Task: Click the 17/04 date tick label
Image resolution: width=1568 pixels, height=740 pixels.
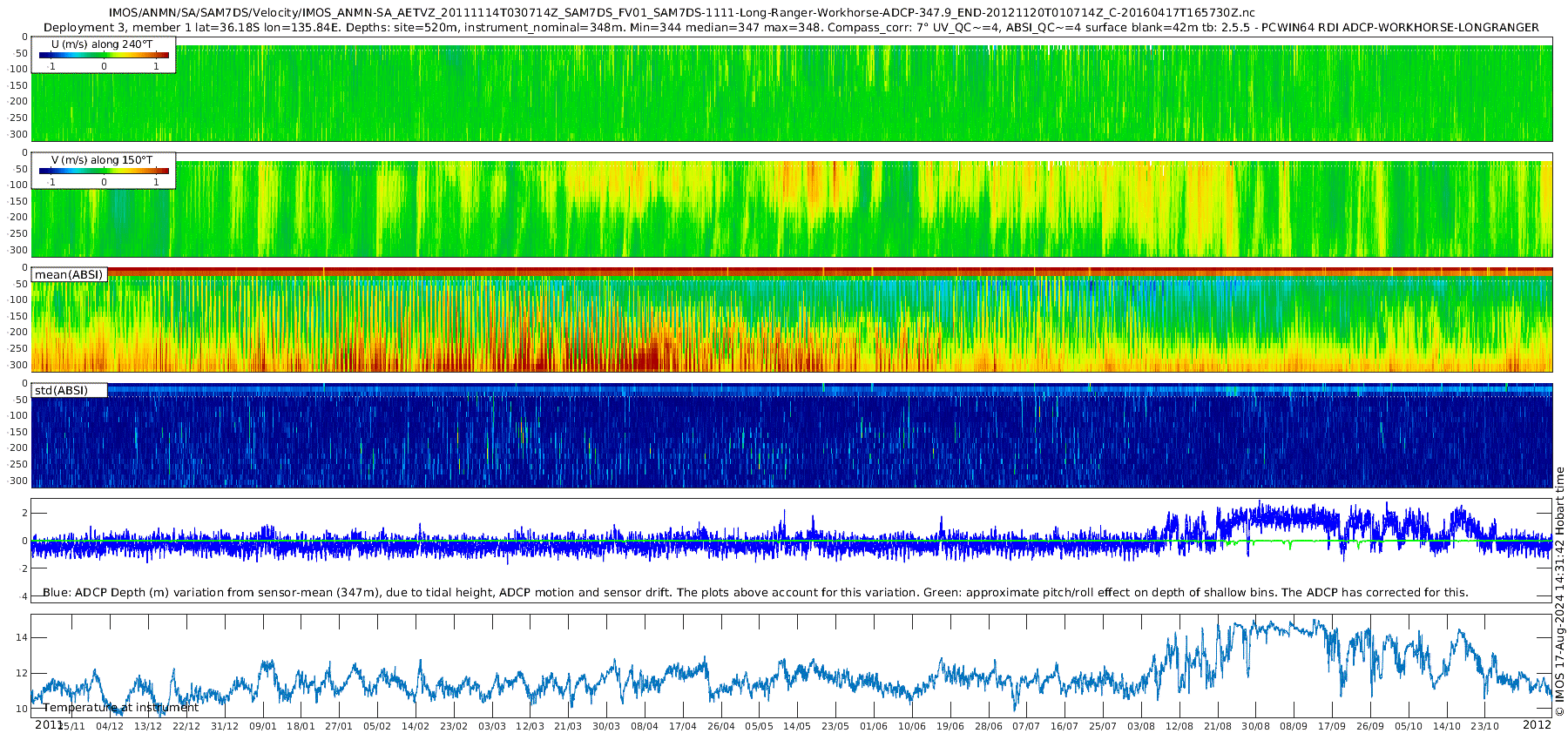Action: [x=683, y=726]
